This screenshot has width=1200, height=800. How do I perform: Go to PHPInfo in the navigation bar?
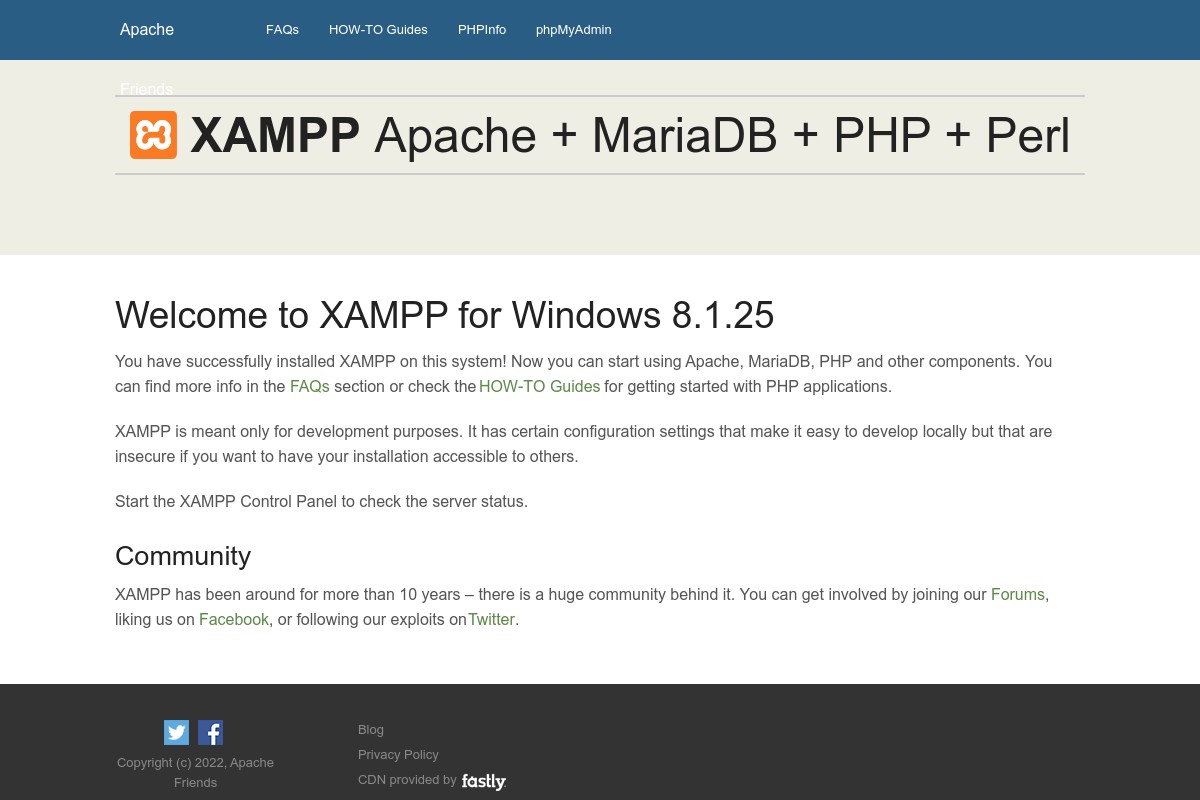coord(482,30)
